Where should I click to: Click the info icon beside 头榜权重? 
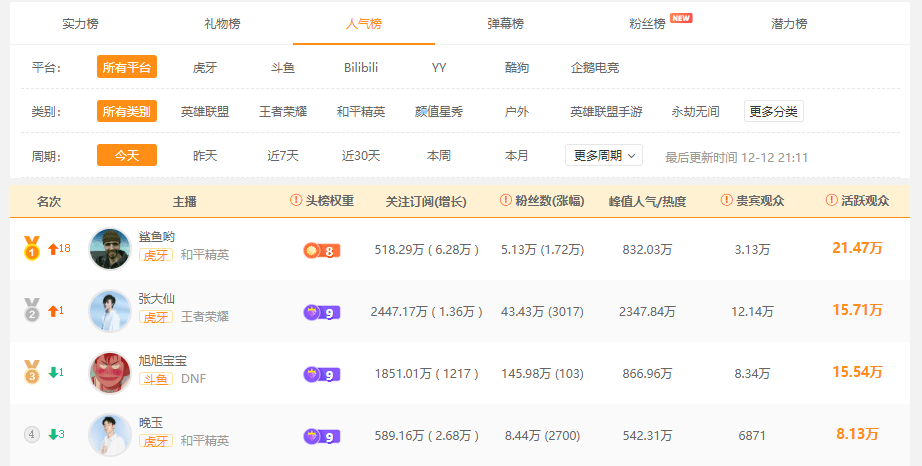(x=296, y=200)
